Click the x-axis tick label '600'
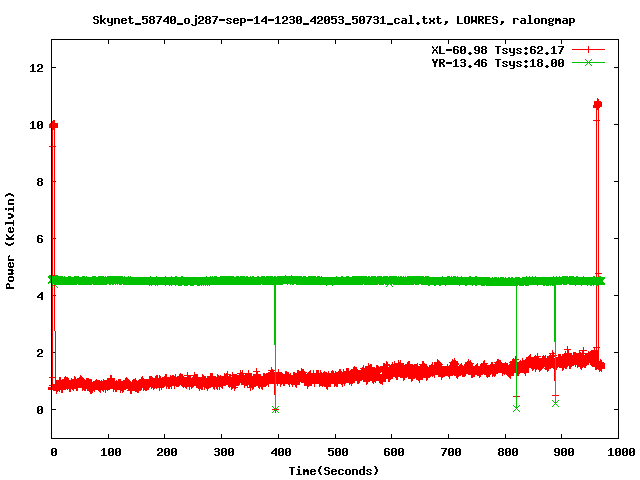The height and width of the screenshot is (480, 640). [394, 452]
